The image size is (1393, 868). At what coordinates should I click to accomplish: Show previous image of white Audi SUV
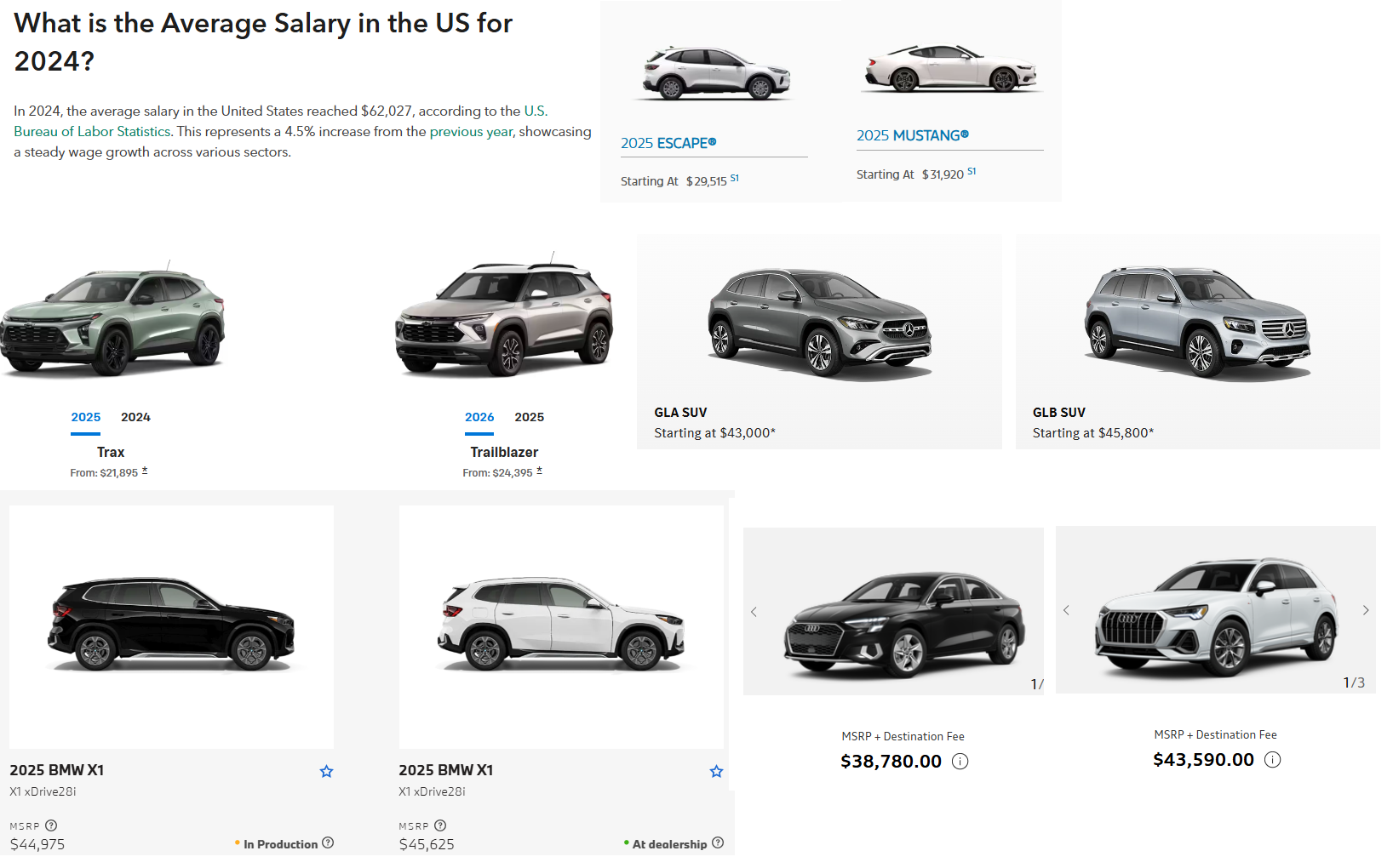click(x=1066, y=610)
